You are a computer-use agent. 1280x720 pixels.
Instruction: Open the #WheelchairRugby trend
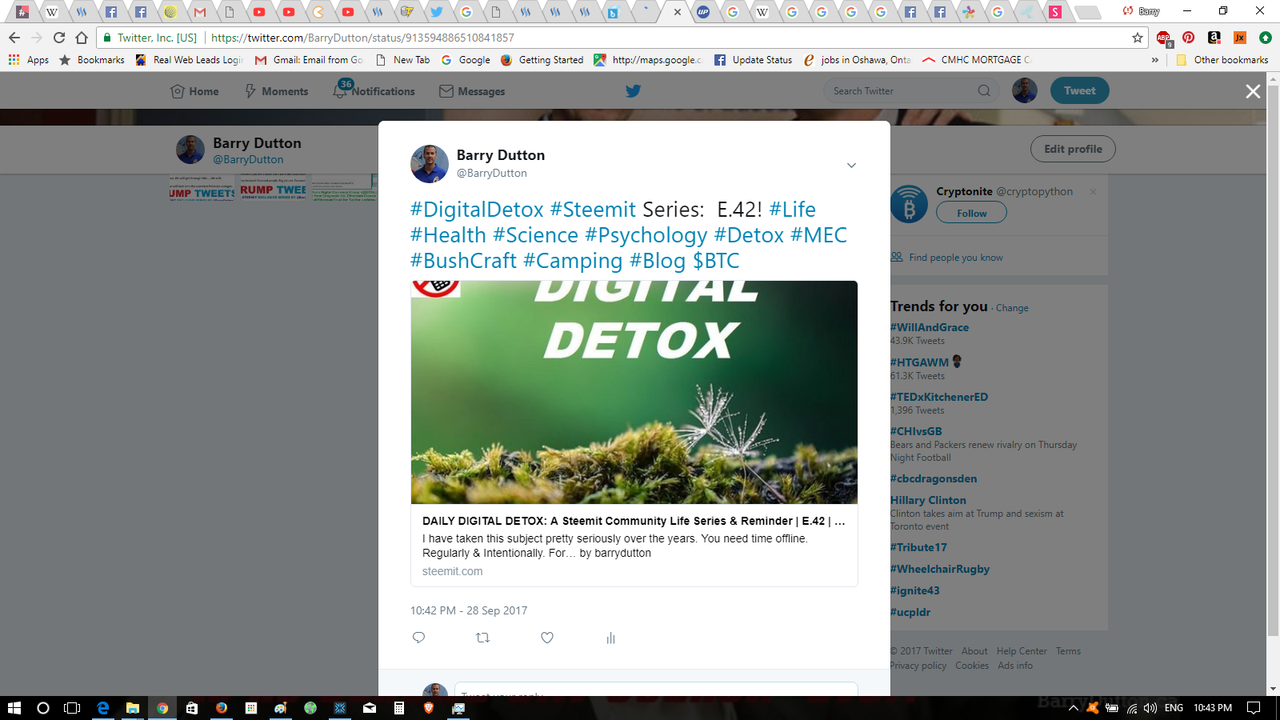tap(940, 569)
